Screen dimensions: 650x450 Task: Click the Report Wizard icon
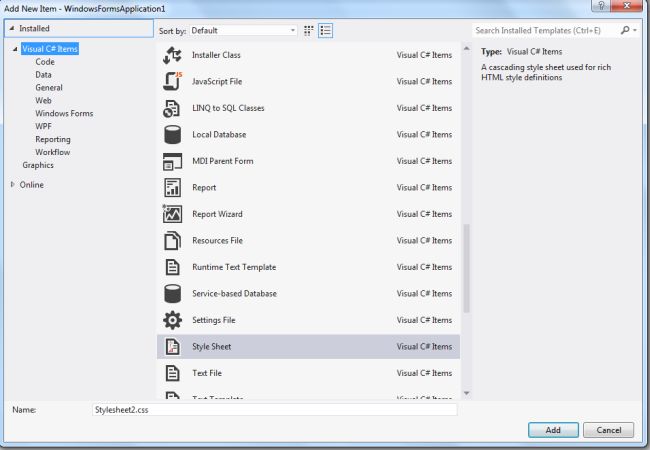click(x=172, y=214)
